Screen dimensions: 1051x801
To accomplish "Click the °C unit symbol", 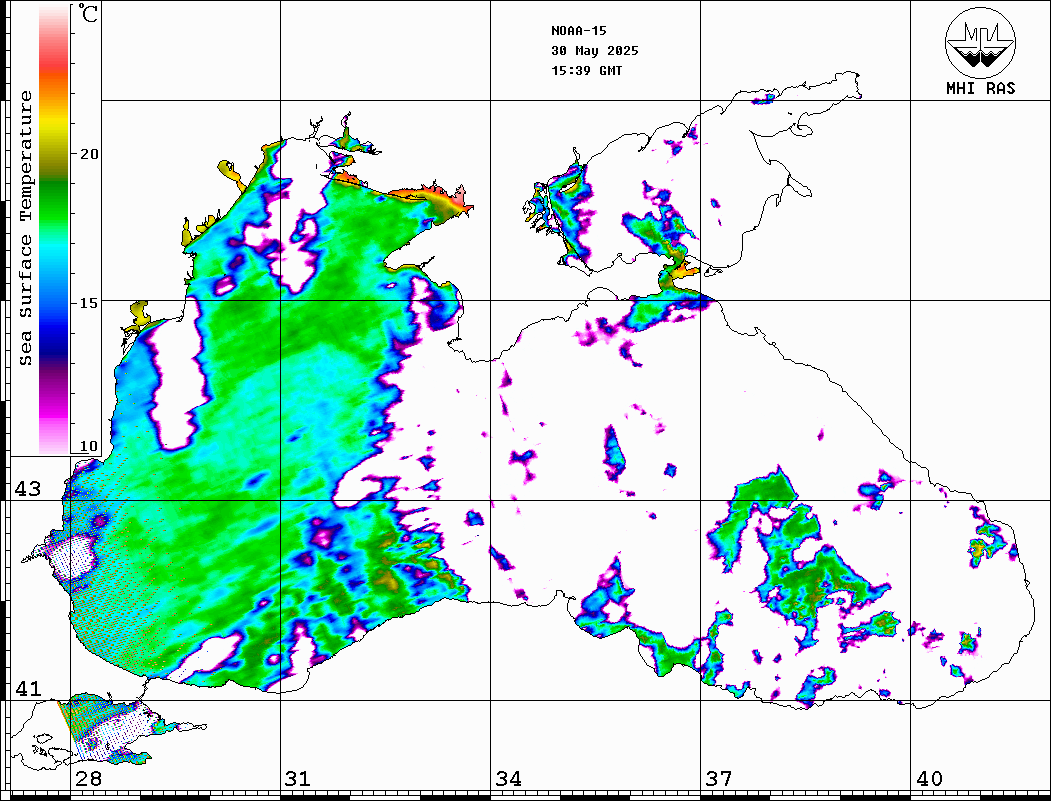I will tap(88, 13).
